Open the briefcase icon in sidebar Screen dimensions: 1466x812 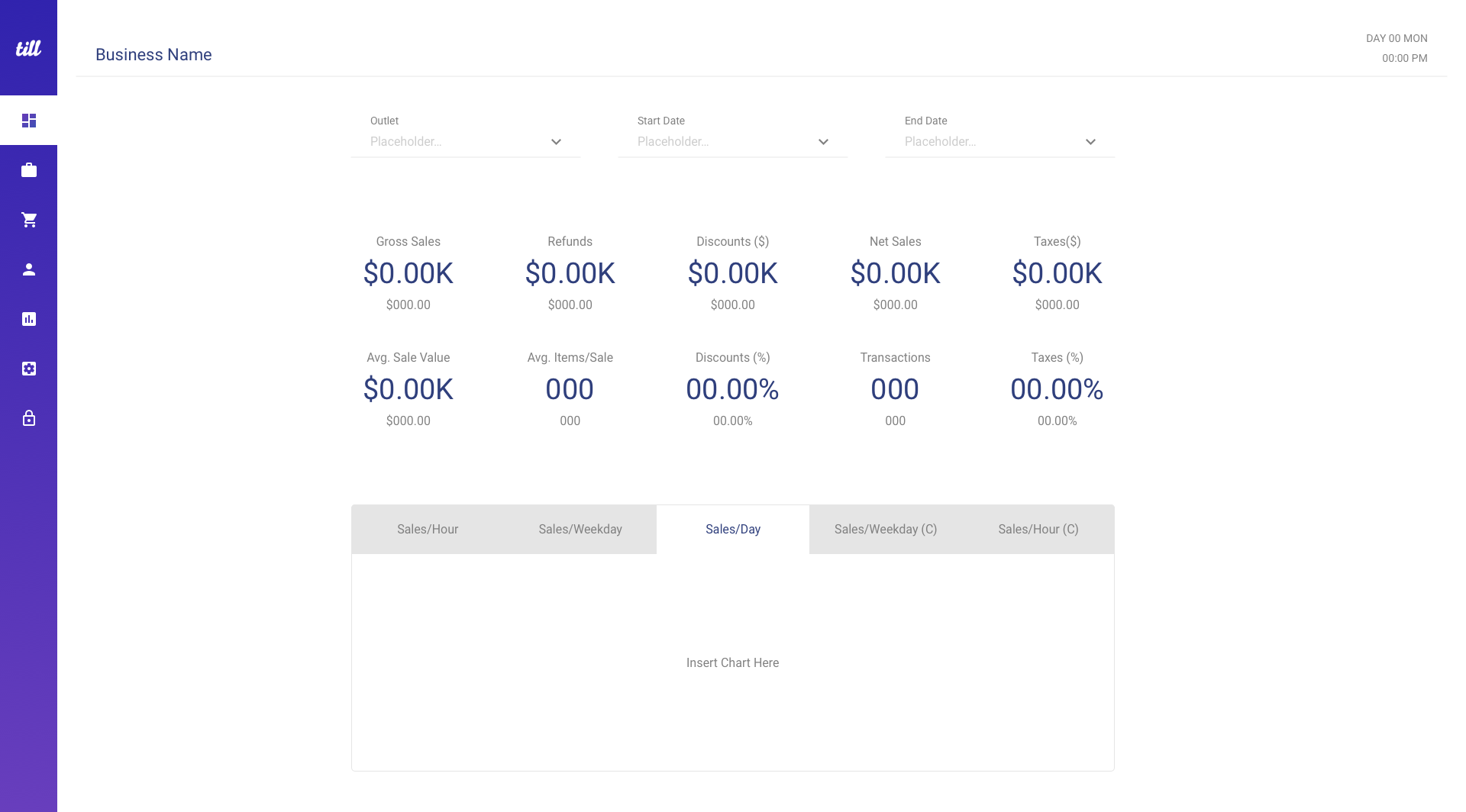(x=29, y=170)
